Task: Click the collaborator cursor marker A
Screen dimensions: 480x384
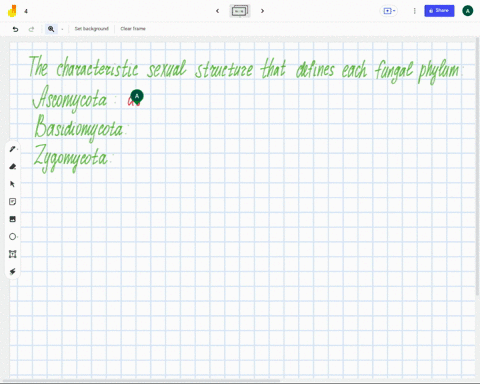Action: click(x=137, y=96)
